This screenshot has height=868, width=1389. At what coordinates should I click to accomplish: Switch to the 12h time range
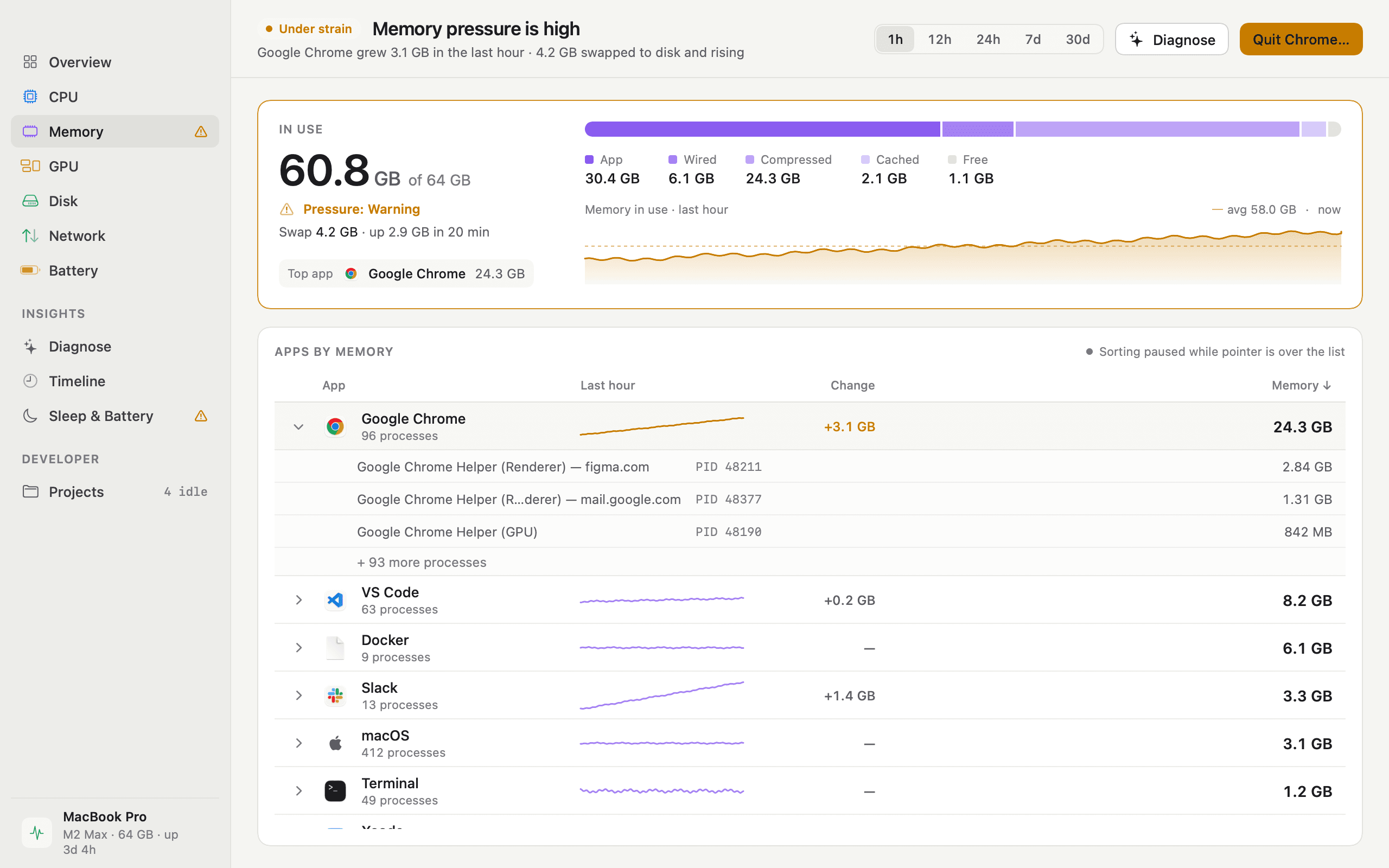[940, 39]
